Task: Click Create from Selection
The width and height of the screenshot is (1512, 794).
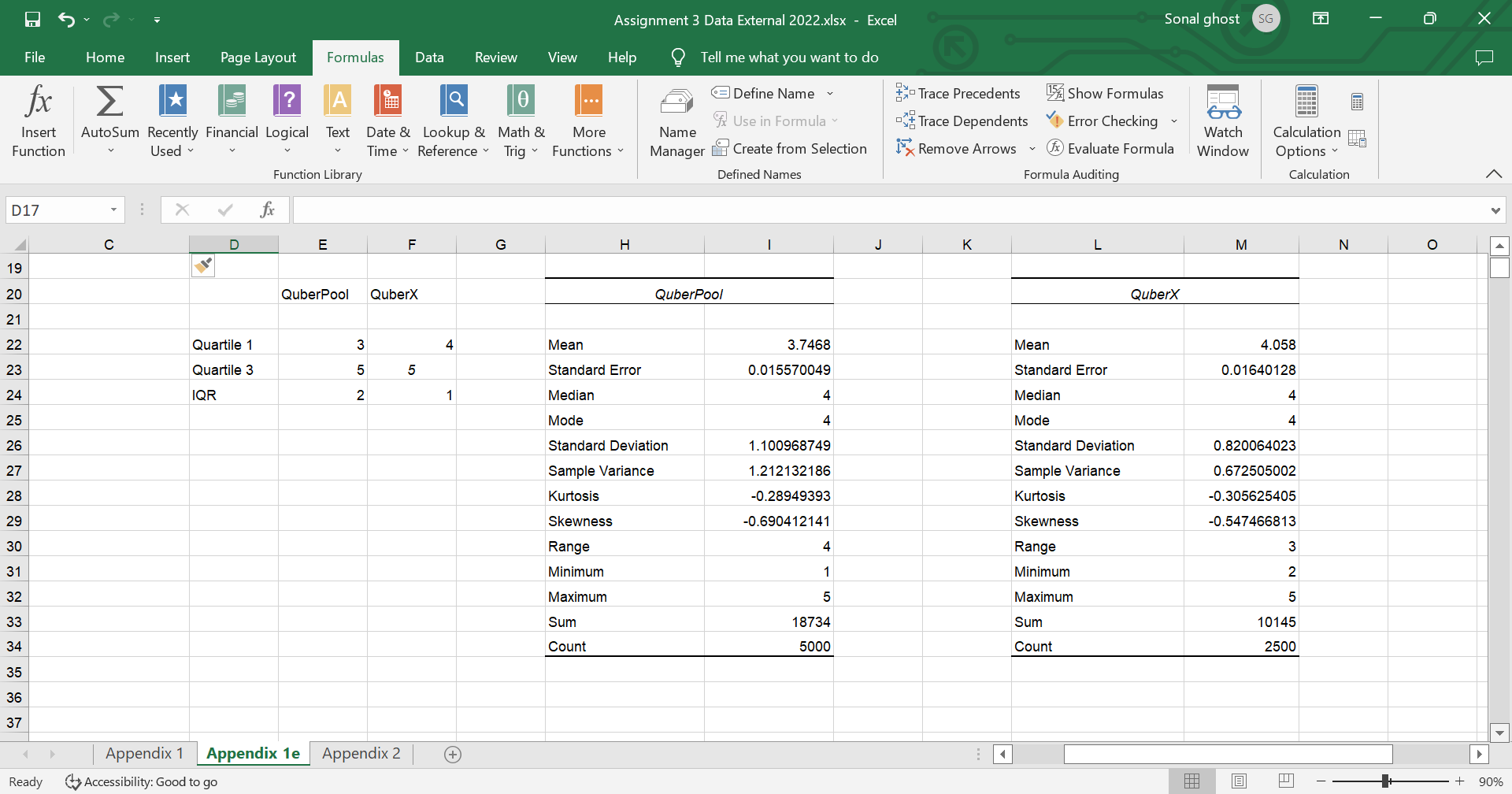Action: 790,147
